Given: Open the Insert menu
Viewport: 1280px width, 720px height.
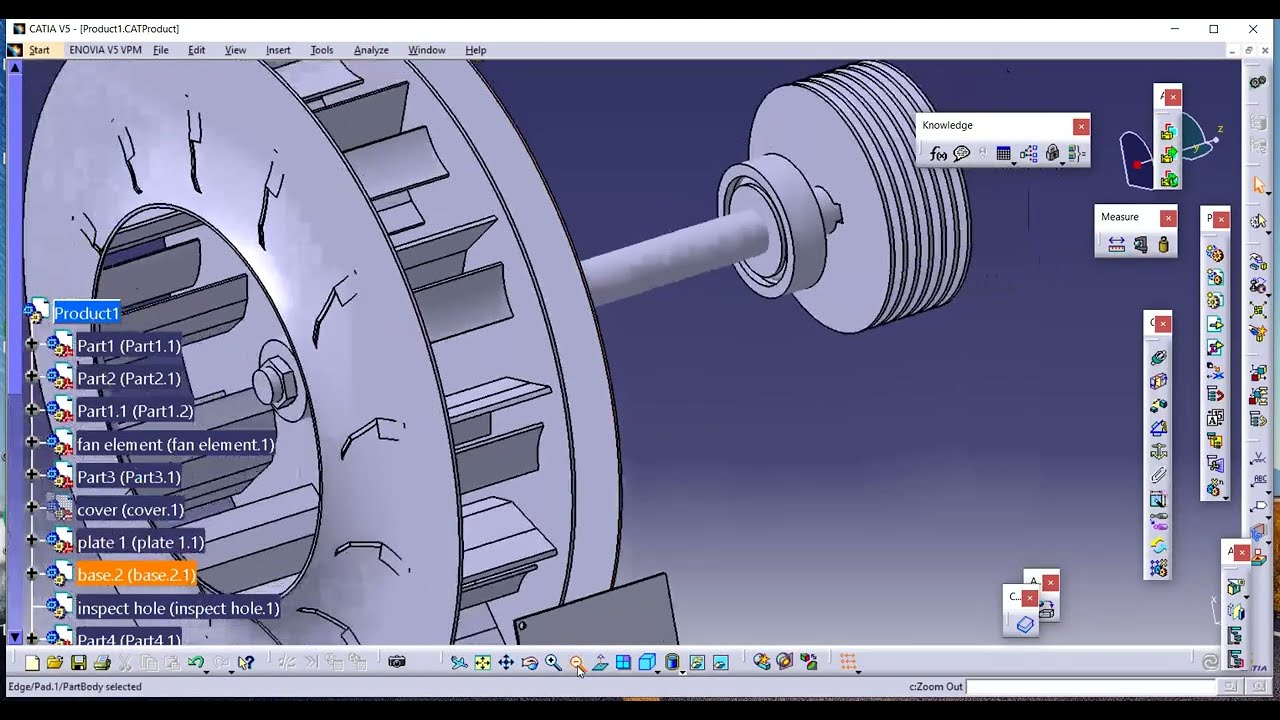Looking at the screenshot, I should [x=278, y=50].
